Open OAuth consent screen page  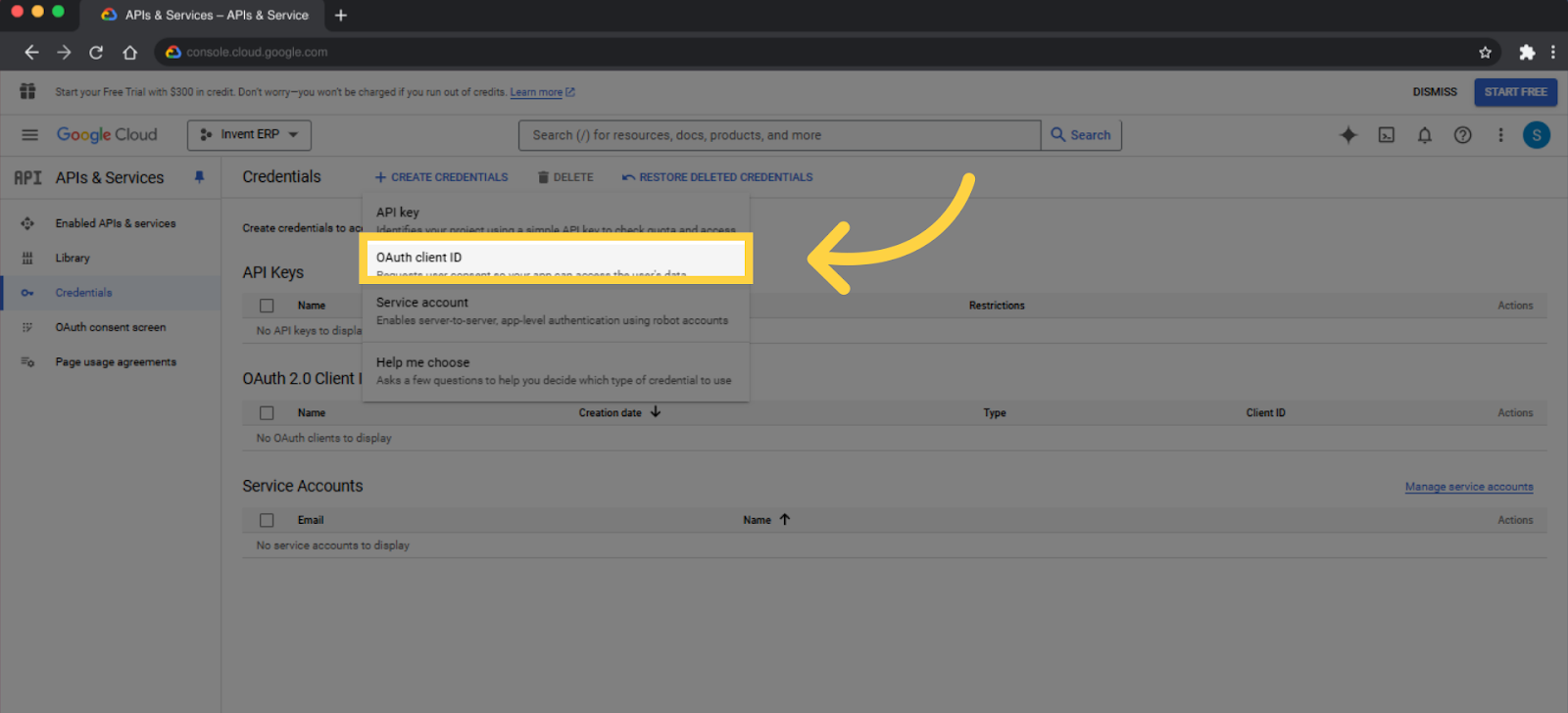(111, 327)
